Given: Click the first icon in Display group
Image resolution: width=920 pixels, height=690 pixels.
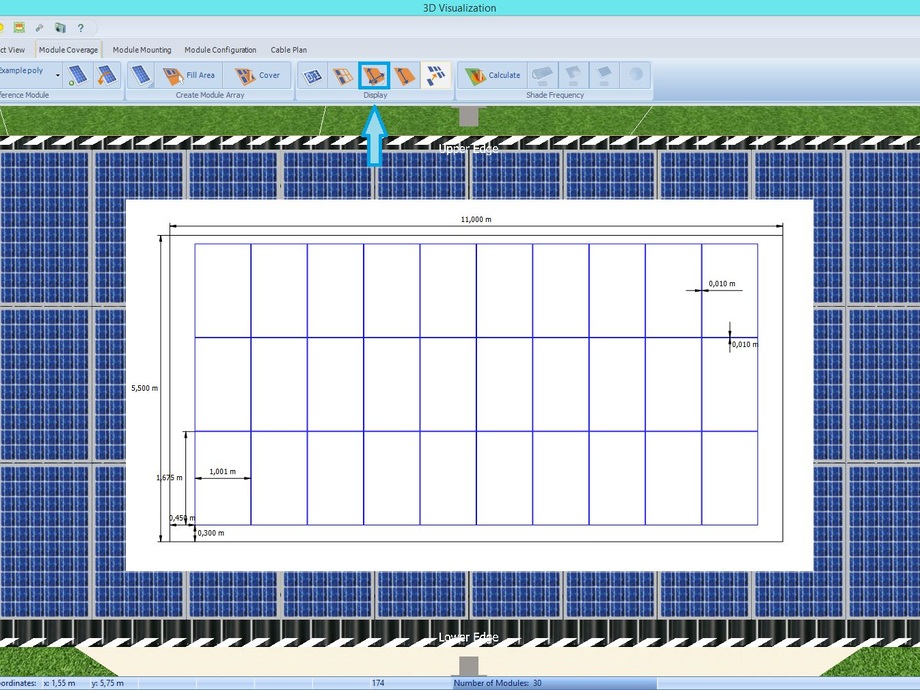Looking at the screenshot, I should pos(313,75).
